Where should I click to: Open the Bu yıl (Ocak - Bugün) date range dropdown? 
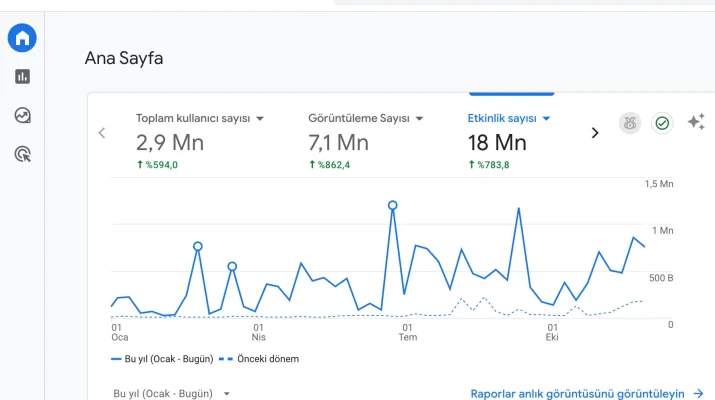[x=171, y=394]
